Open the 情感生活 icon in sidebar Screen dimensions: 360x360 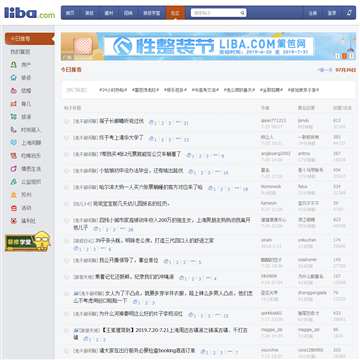[x=14, y=169]
